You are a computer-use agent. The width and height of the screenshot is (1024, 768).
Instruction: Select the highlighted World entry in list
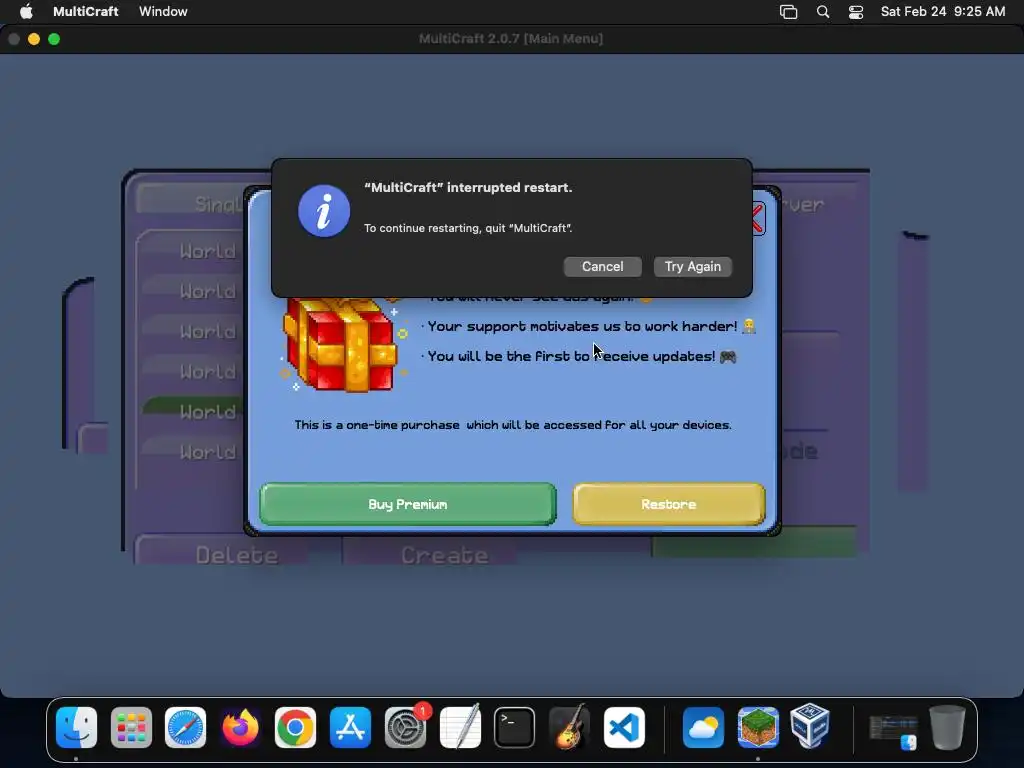point(193,411)
